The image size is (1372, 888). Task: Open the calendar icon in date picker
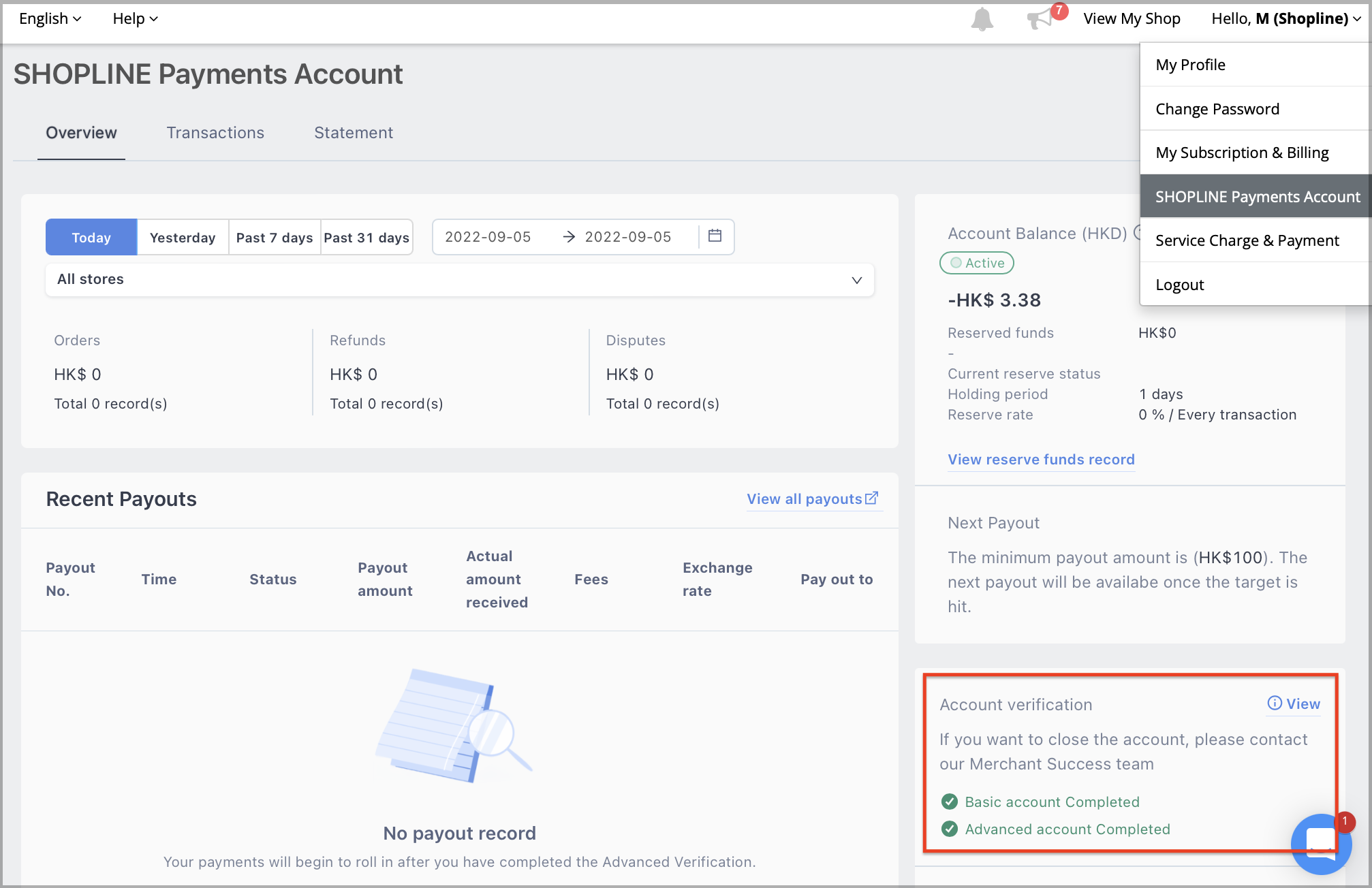(715, 236)
